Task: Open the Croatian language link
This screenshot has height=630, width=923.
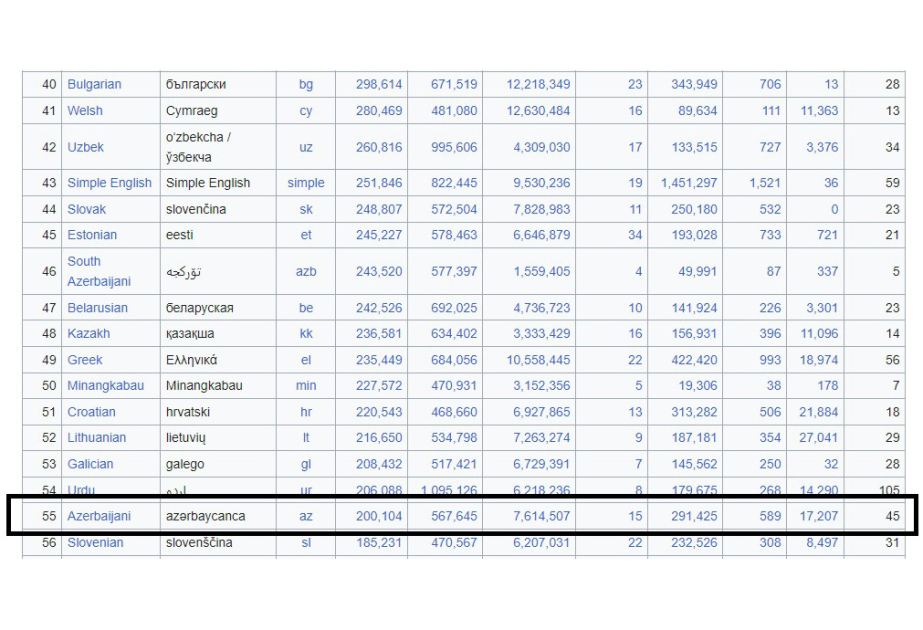Action: 91,412
